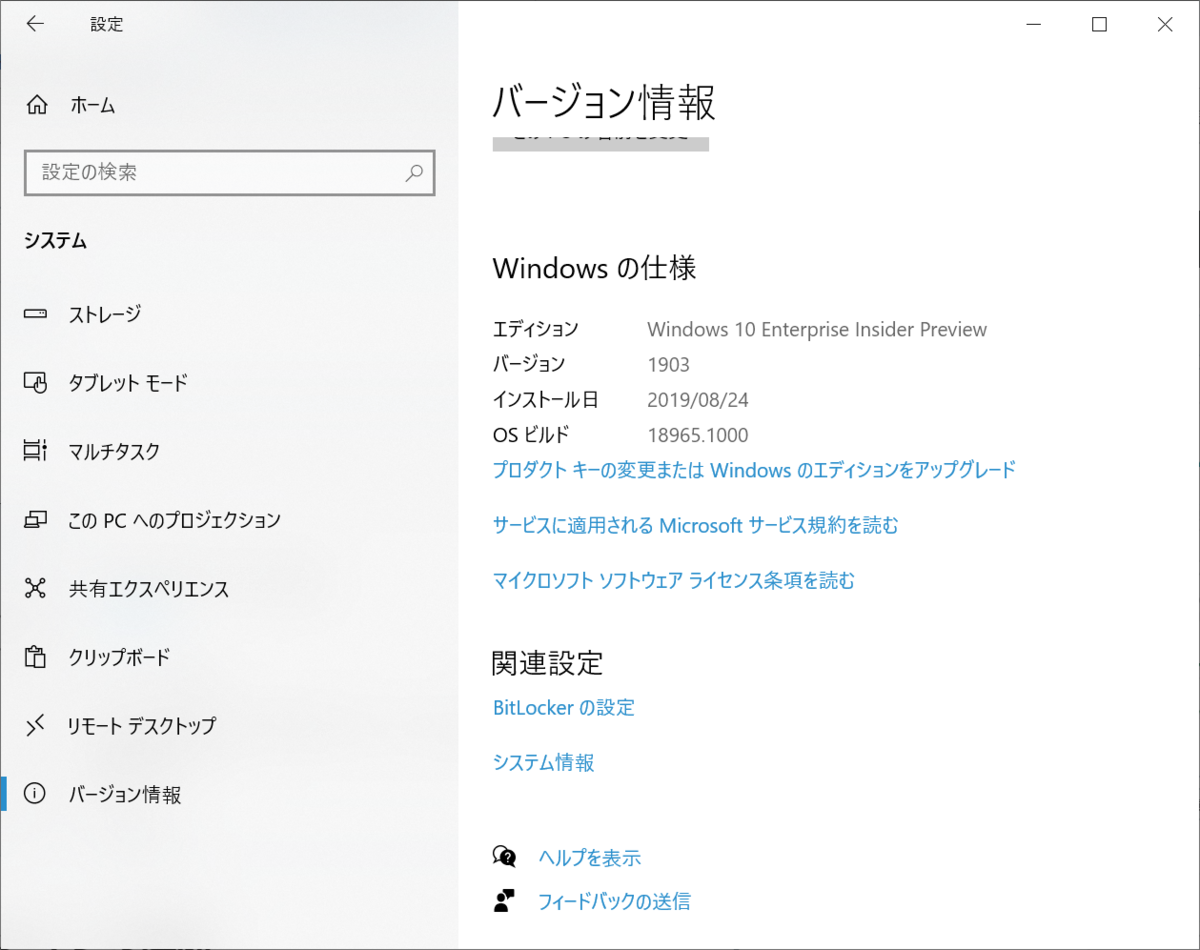This screenshot has height=950, width=1200.
Task: Click the tablet mode (タブレット モード) icon
Action: (x=36, y=383)
